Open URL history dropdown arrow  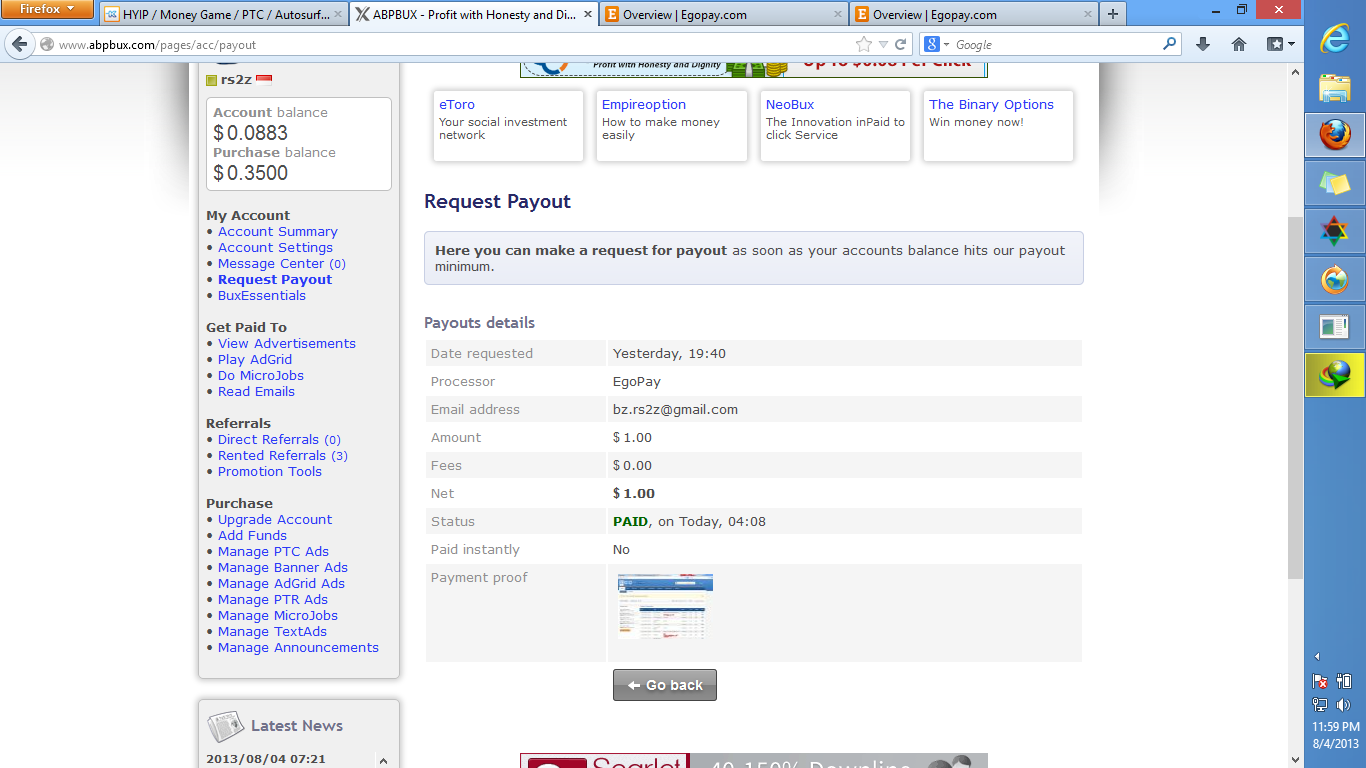883,45
